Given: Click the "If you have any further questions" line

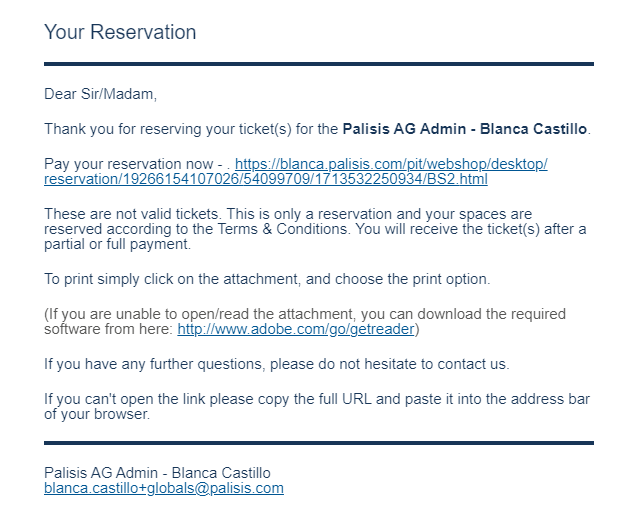Looking at the screenshot, I should [277, 364].
